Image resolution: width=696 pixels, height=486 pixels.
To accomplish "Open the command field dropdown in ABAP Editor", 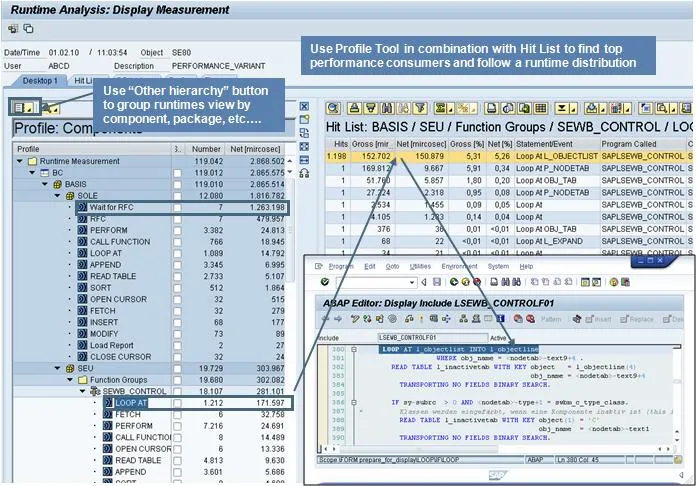I will 412,282.
